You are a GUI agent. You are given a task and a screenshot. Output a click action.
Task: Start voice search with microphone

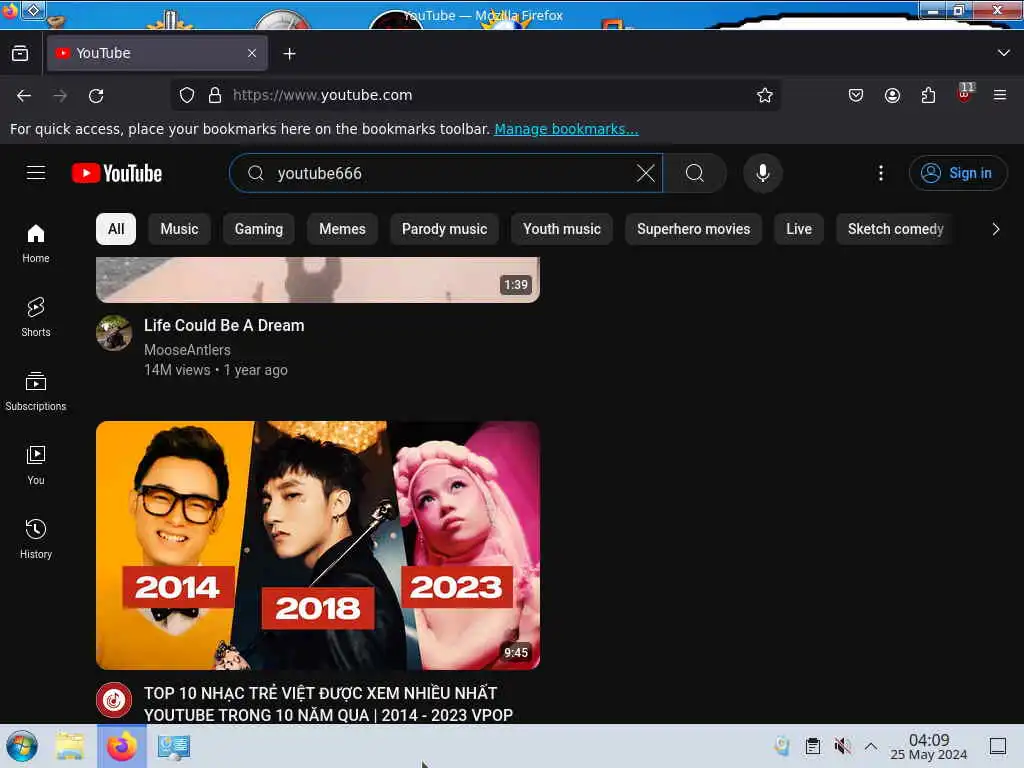point(762,173)
